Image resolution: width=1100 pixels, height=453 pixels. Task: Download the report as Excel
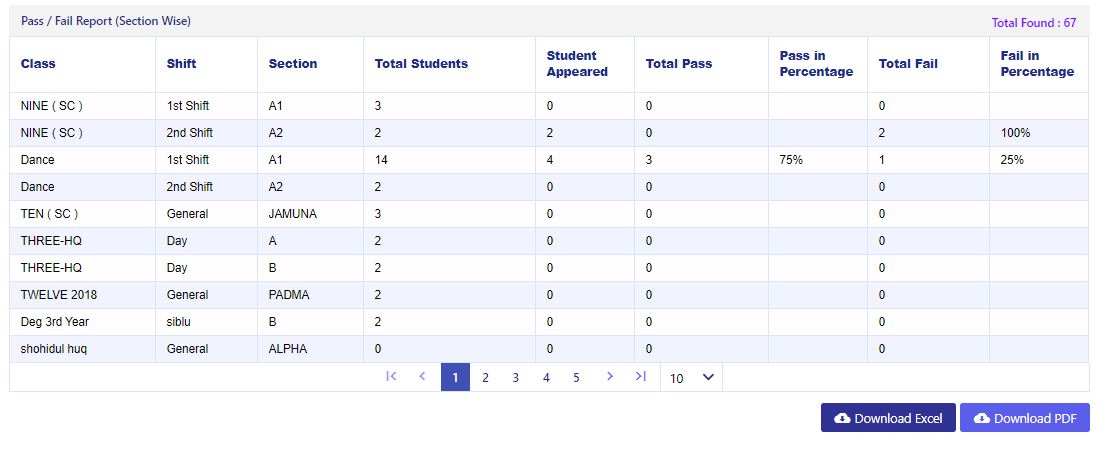click(x=888, y=418)
